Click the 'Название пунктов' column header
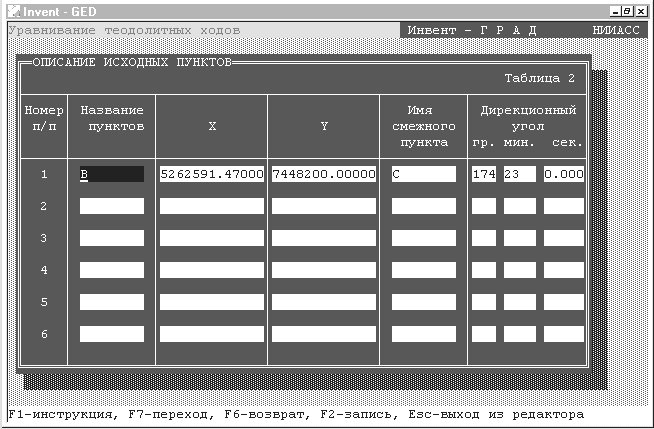Image resolution: width=654 pixels, height=429 pixels. pos(112,118)
